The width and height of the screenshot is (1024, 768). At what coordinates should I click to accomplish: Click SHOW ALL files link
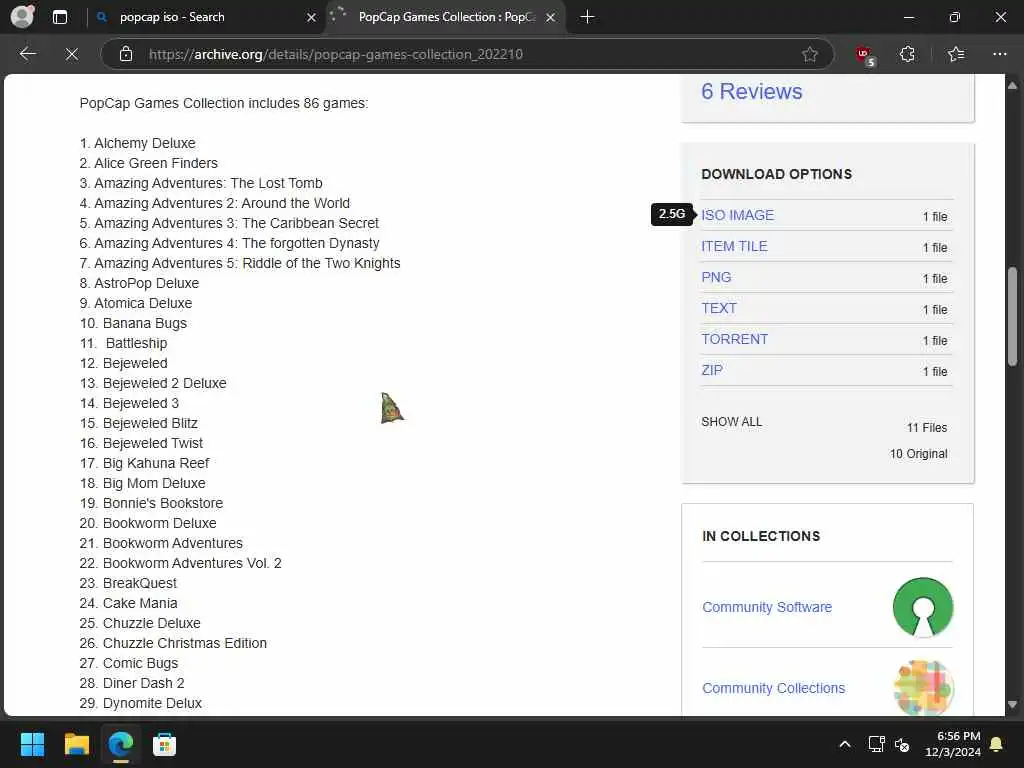[731, 422]
